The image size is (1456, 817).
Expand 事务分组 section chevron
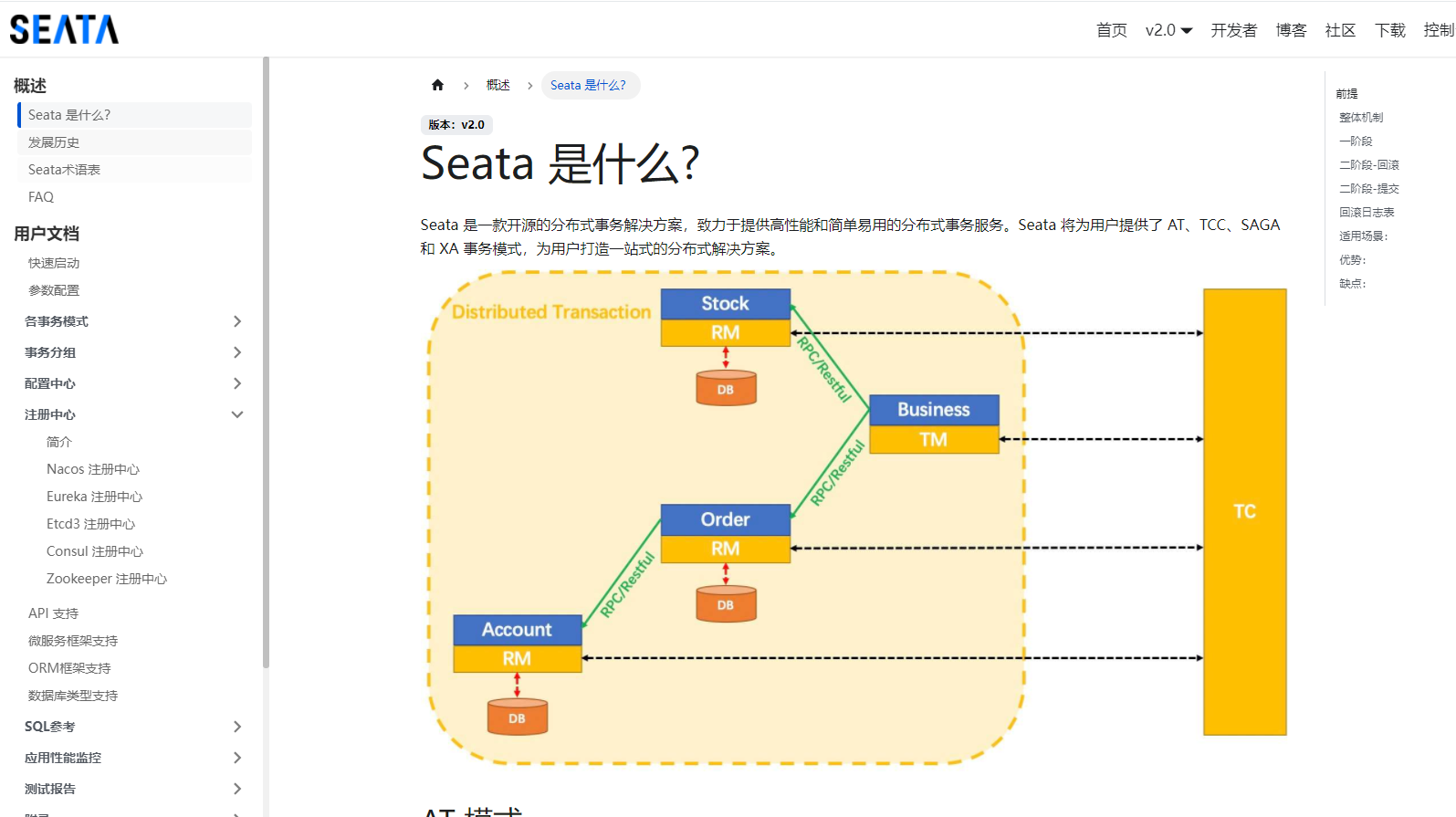[x=237, y=352]
